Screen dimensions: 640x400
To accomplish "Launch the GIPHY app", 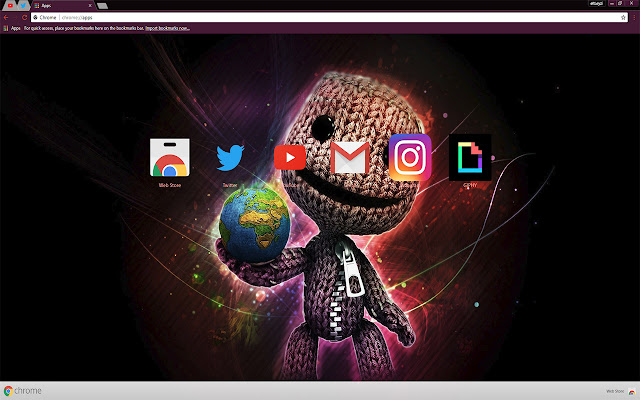I will [470, 157].
